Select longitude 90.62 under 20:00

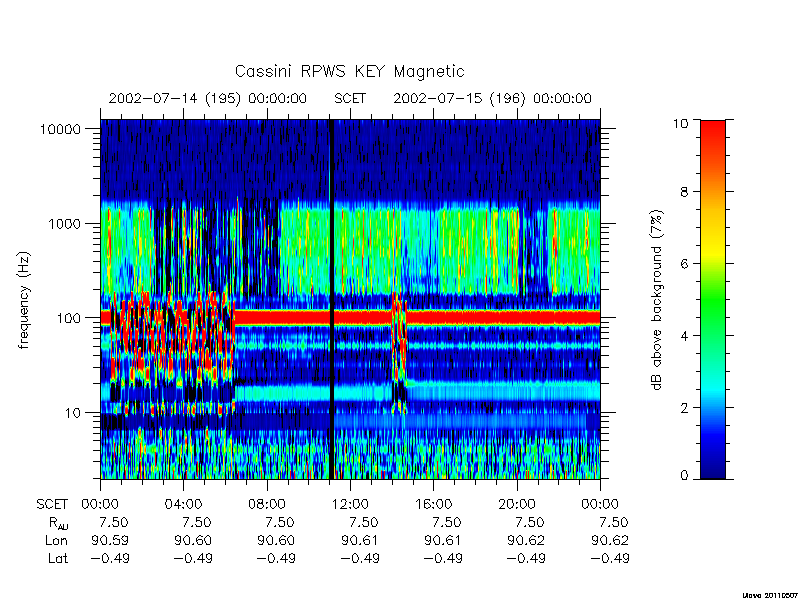526,540
